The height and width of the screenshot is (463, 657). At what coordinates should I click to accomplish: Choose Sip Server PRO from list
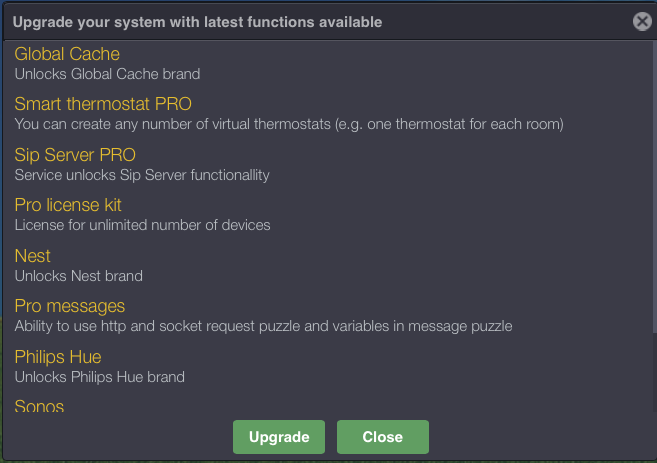coord(75,155)
